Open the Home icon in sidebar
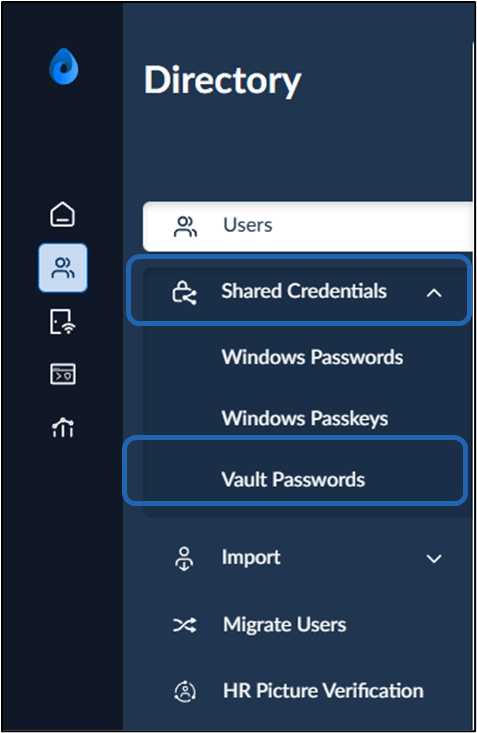The width and height of the screenshot is (477, 733). [x=63, y=214]
